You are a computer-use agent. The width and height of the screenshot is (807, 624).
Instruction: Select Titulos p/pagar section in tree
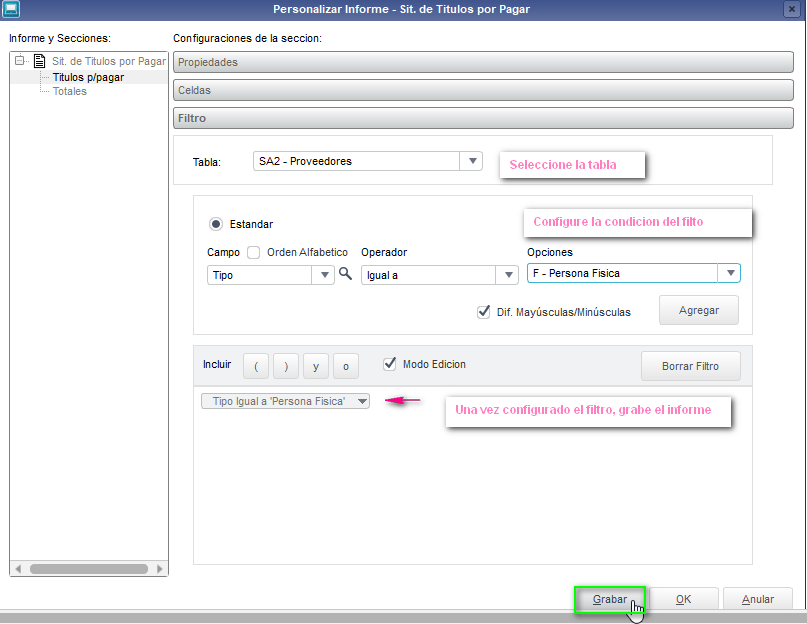pyautogui.click(x=88, y=77)
